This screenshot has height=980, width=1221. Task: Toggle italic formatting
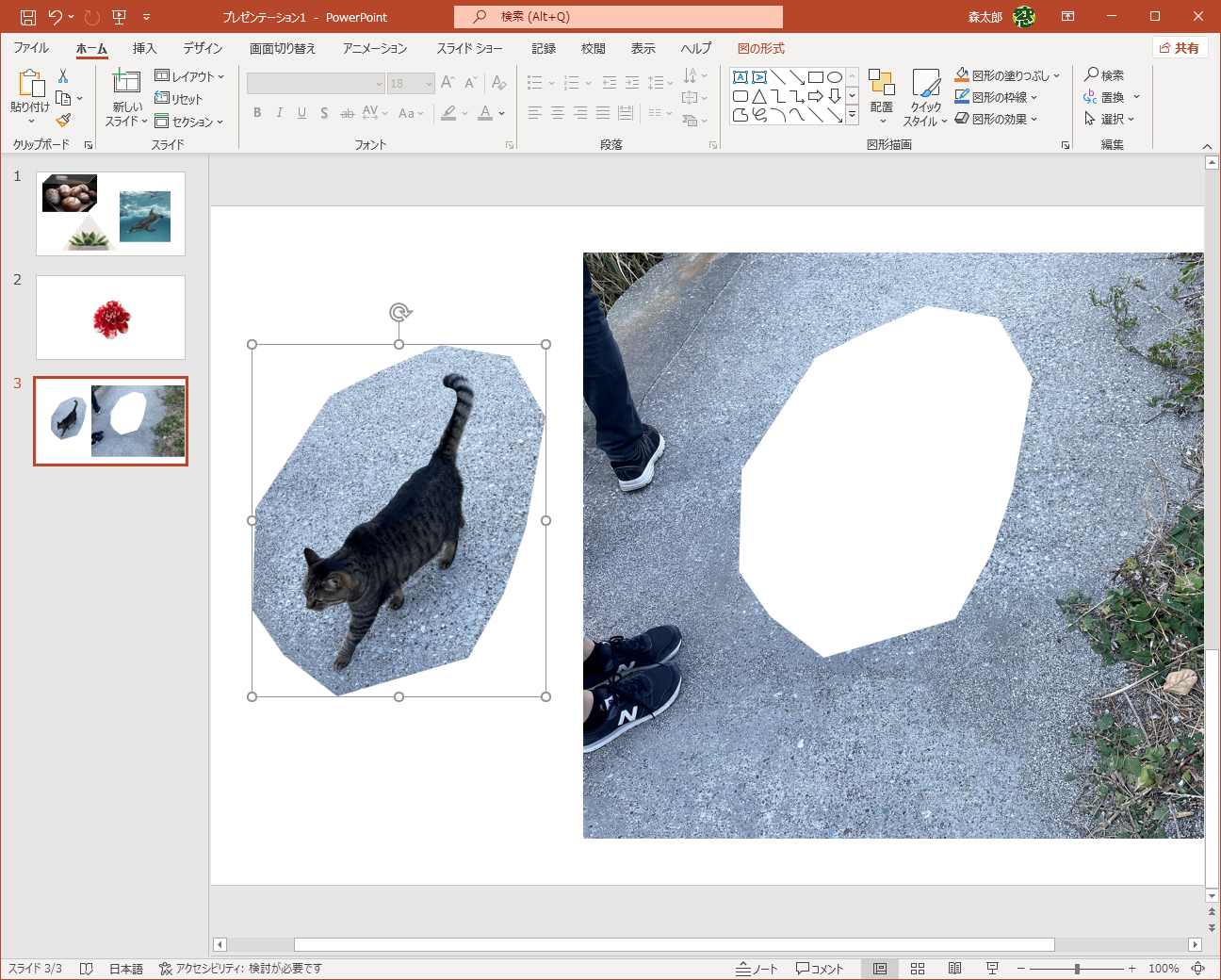point(279,112)
